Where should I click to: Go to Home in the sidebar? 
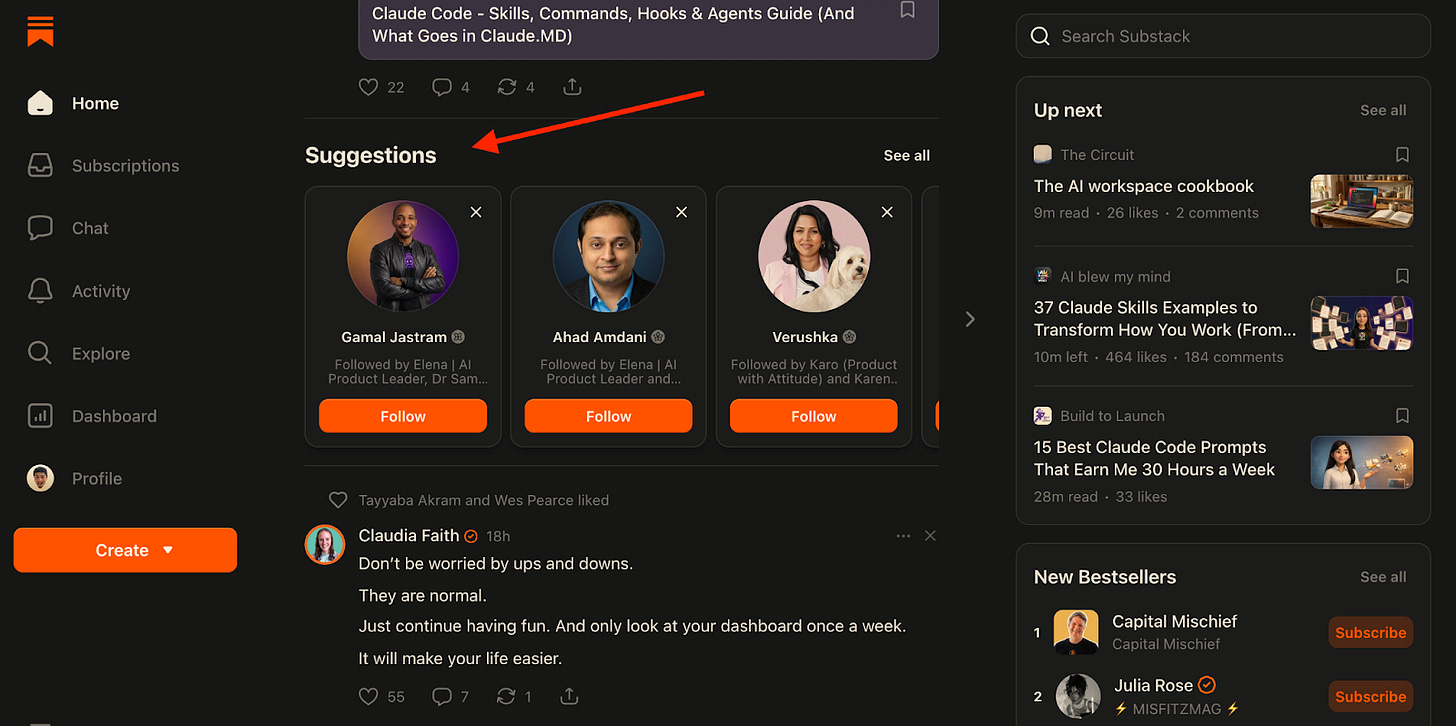point(95,103)
